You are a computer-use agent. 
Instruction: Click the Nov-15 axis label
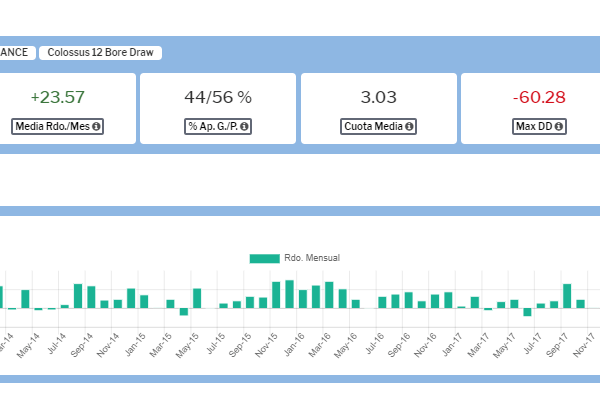point(266,345)
